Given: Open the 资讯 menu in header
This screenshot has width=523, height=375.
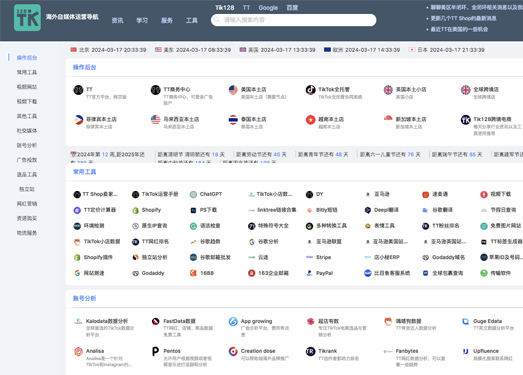Looking at the screenshot, I should tap(117, 21).
